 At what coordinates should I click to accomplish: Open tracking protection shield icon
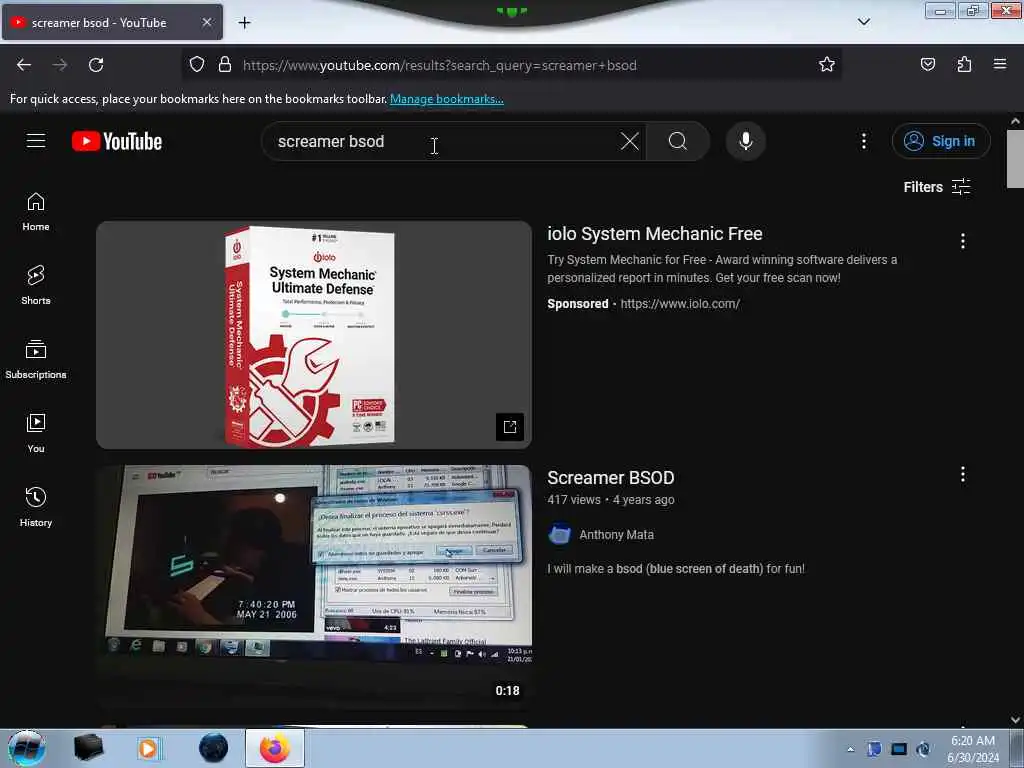197,65
